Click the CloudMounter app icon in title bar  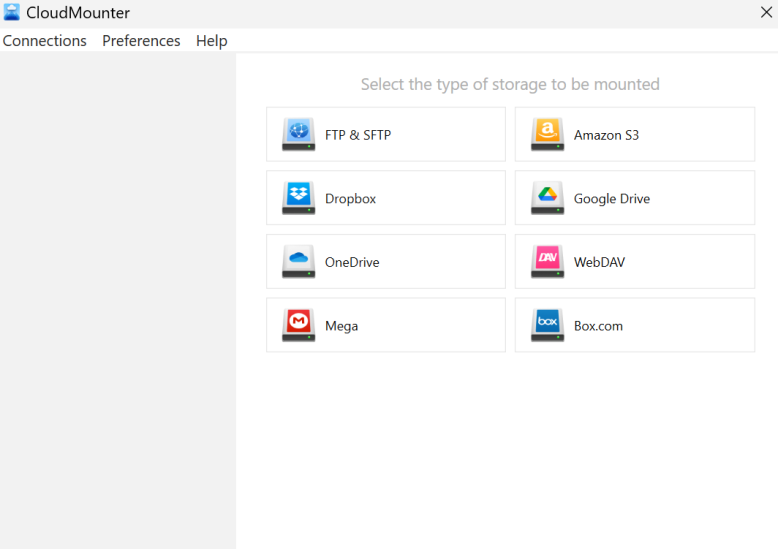coord(12,13)
